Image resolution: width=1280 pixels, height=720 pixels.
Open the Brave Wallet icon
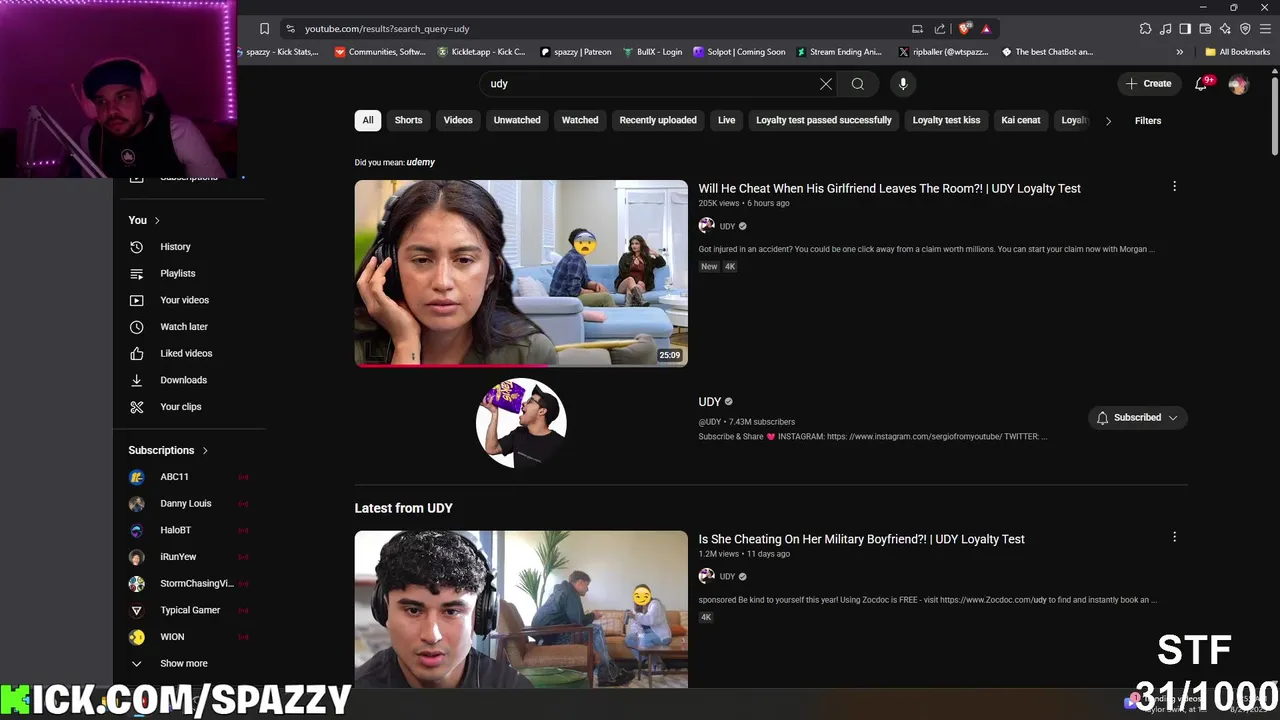1205,29
